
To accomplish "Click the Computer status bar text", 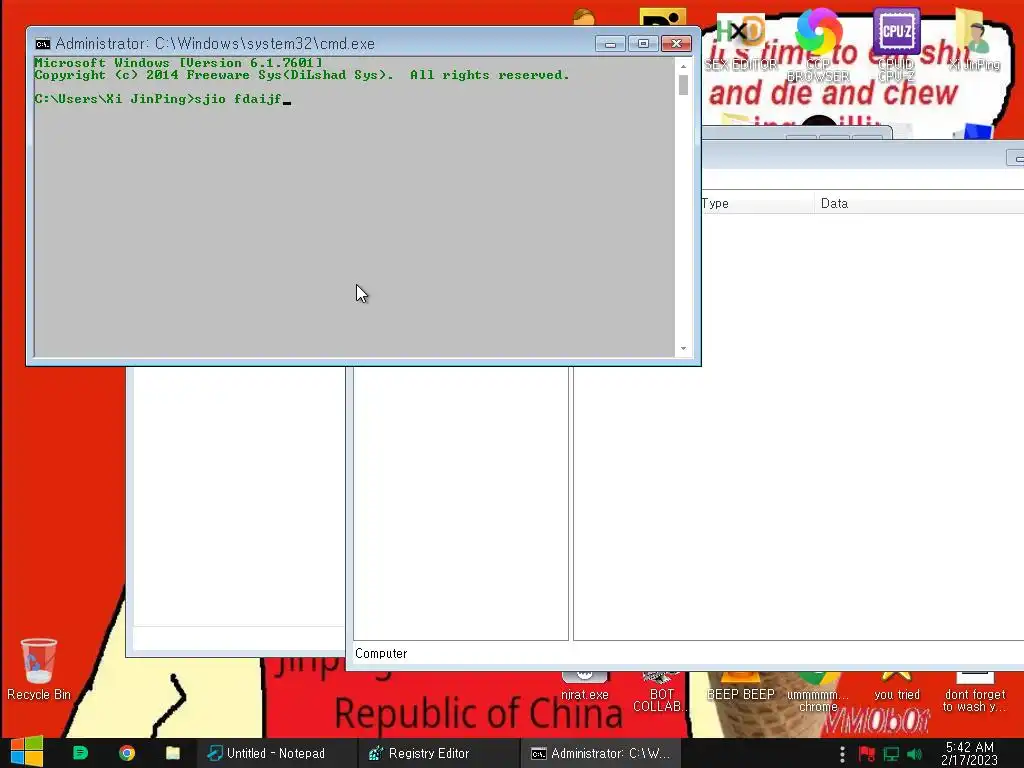I will tap(381, 654).
